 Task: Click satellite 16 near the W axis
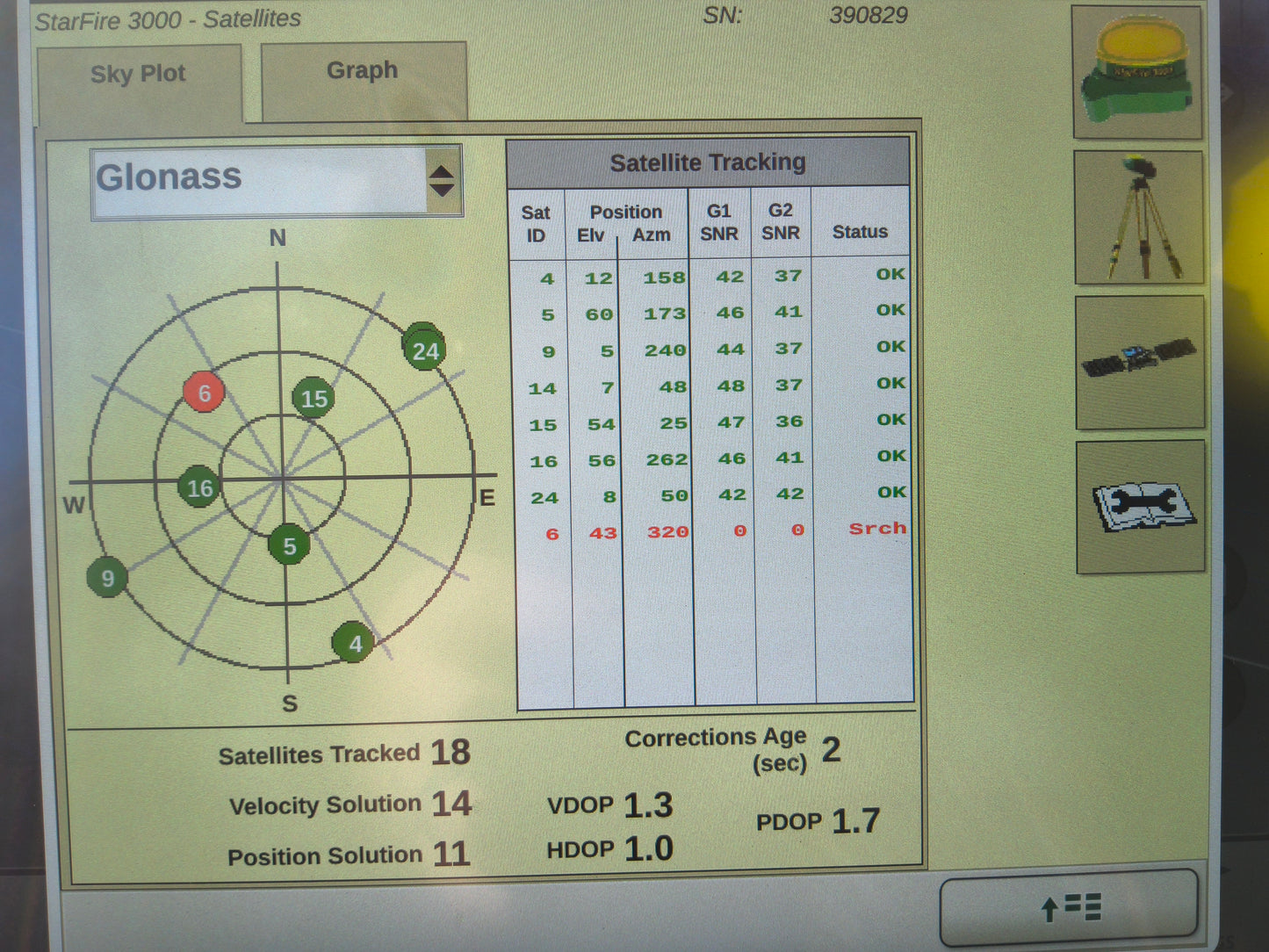pos(198,487)
